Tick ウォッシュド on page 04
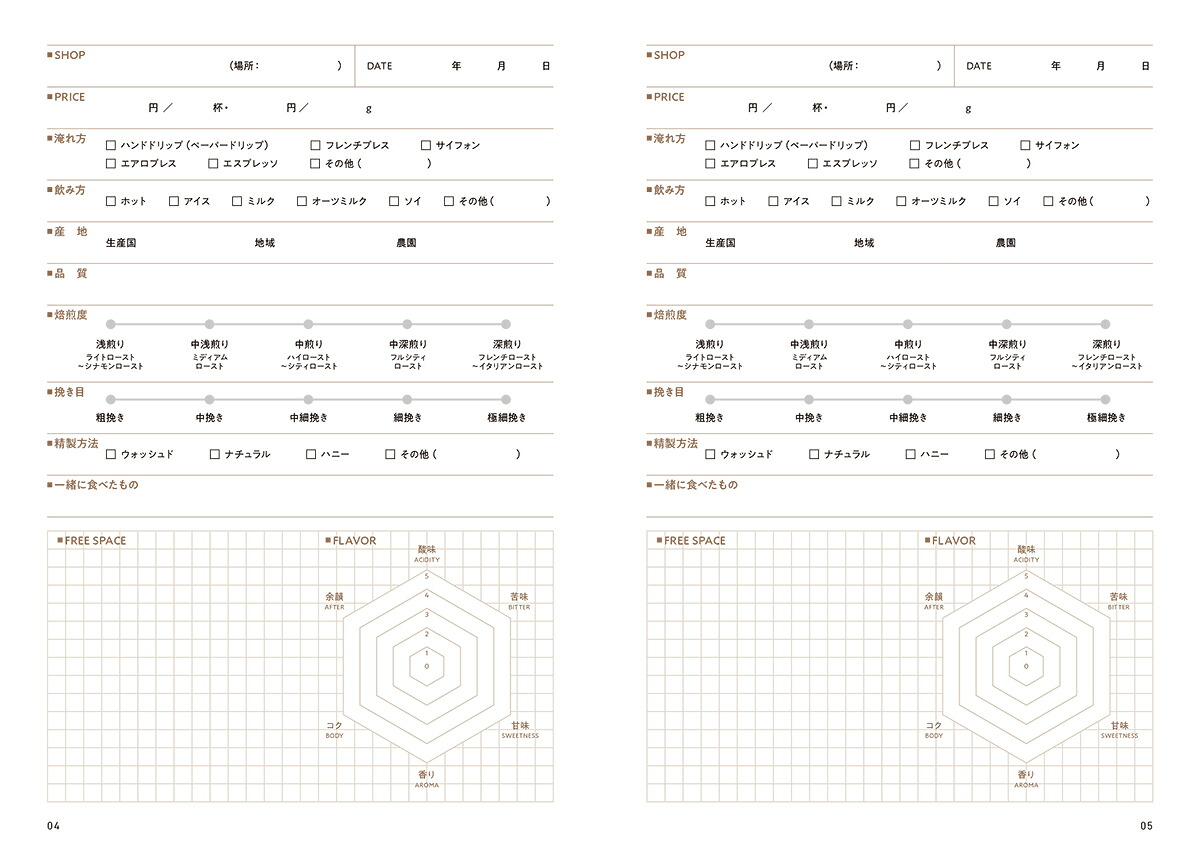The width and height of the screenshot is (1200, 849). 111,454
